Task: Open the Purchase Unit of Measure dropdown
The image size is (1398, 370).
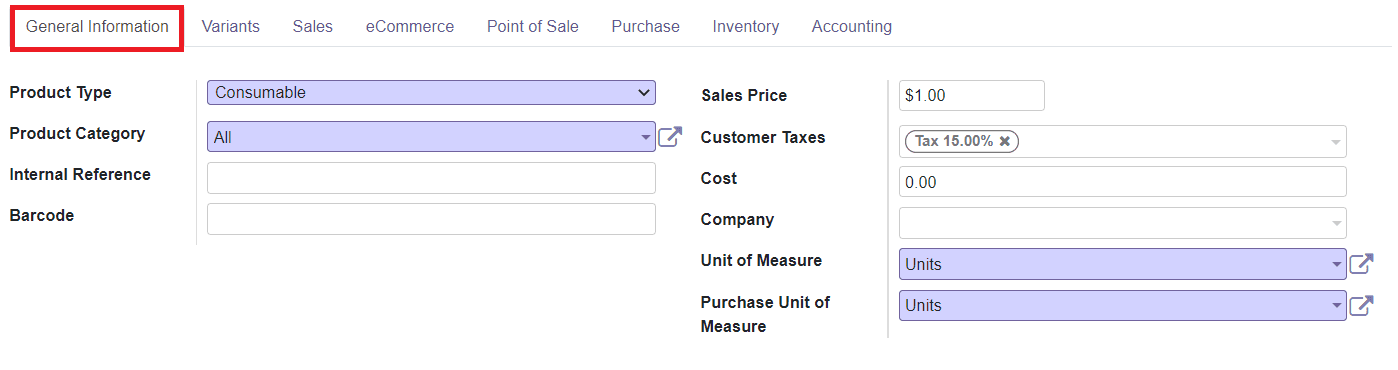Action: pos(1123,306)
